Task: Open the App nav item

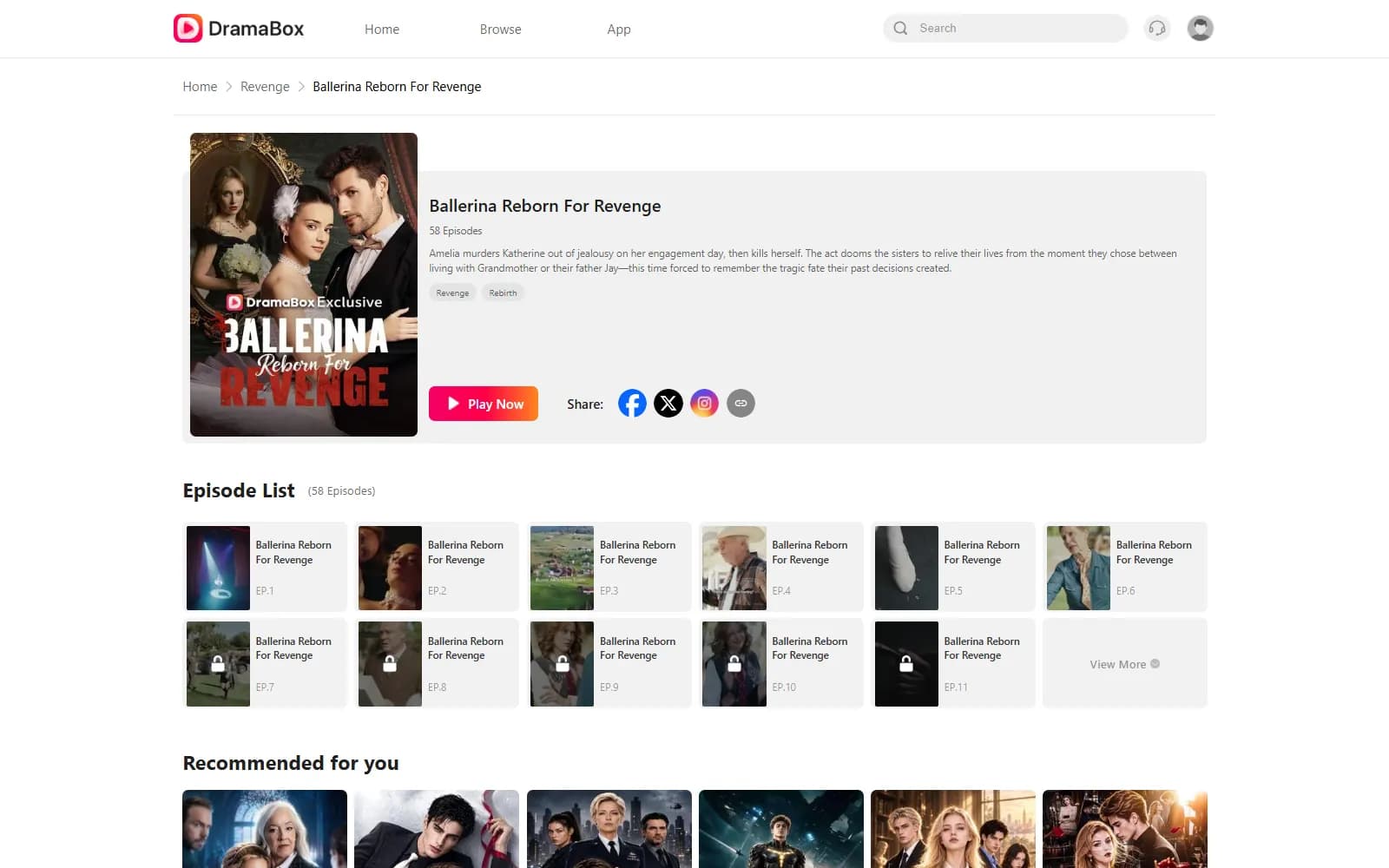Action: click(x=619, y=29)
